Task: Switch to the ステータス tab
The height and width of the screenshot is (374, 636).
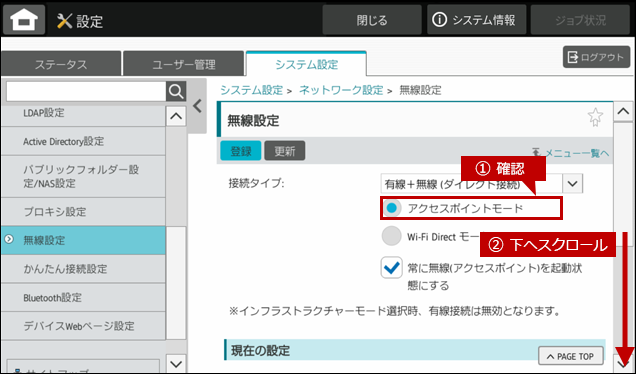Action: pos(61,64)
